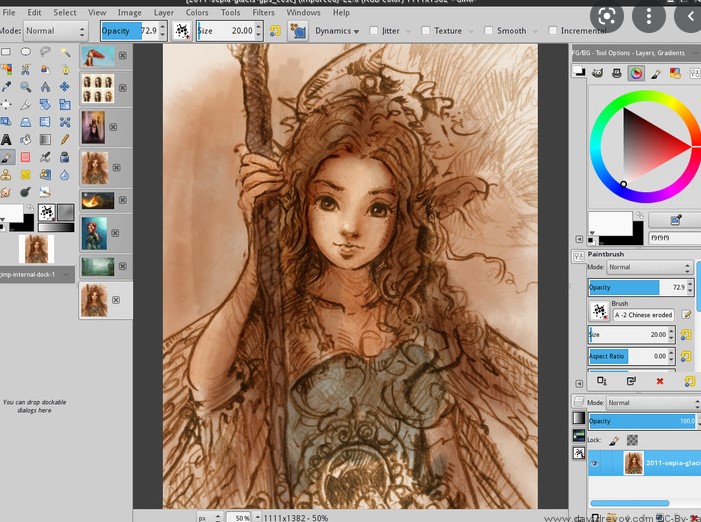Select the Text tool
Viewport: 701px width, 522px height.
click(6, 139)
